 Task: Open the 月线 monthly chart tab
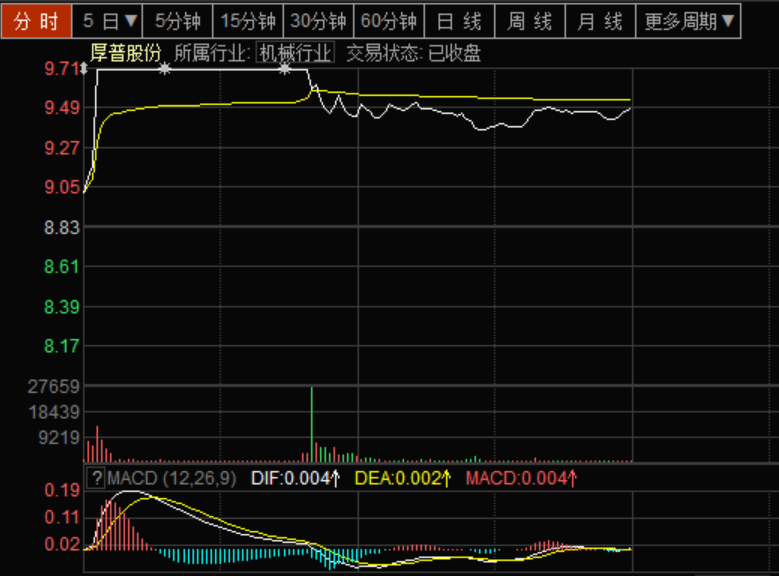click(x=601, y=21)
